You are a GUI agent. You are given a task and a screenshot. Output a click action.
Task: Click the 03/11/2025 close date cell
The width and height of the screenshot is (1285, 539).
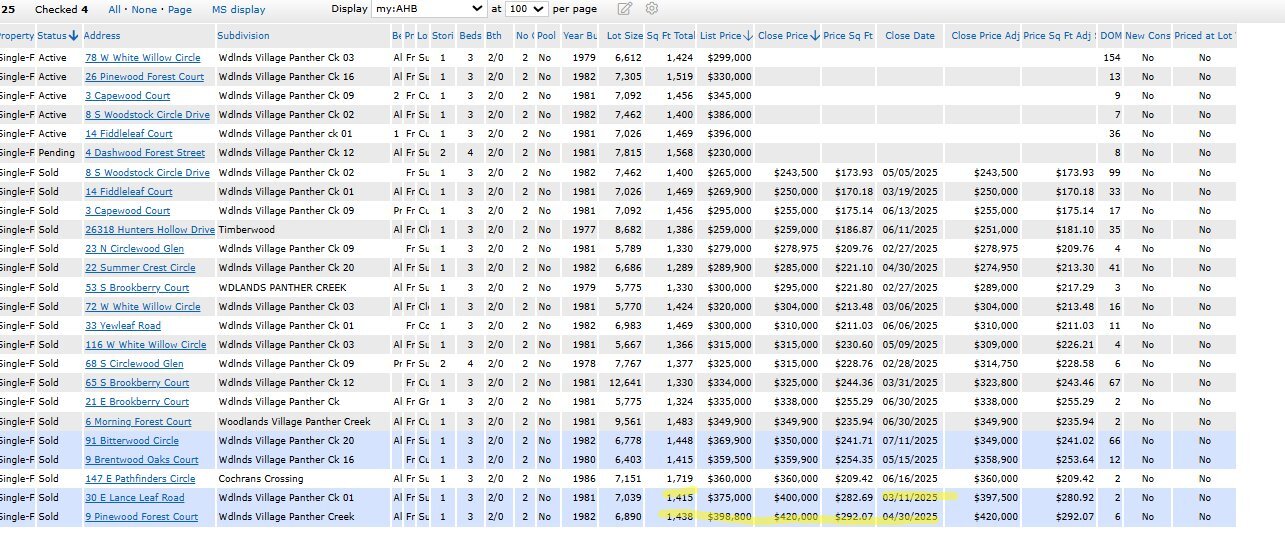point(909,498)
